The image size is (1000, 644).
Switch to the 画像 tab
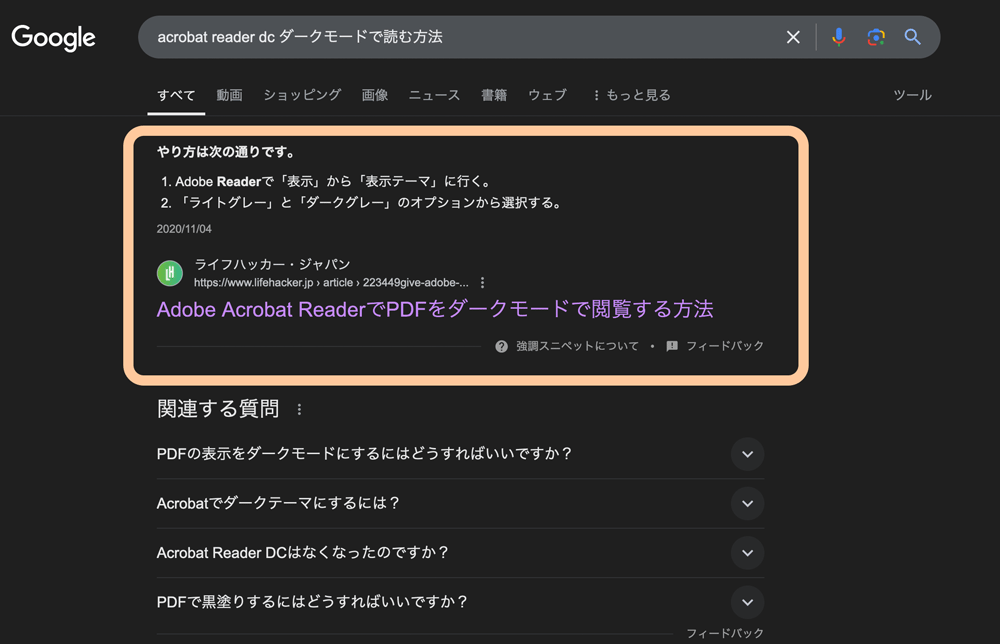[x=375, y=95]
